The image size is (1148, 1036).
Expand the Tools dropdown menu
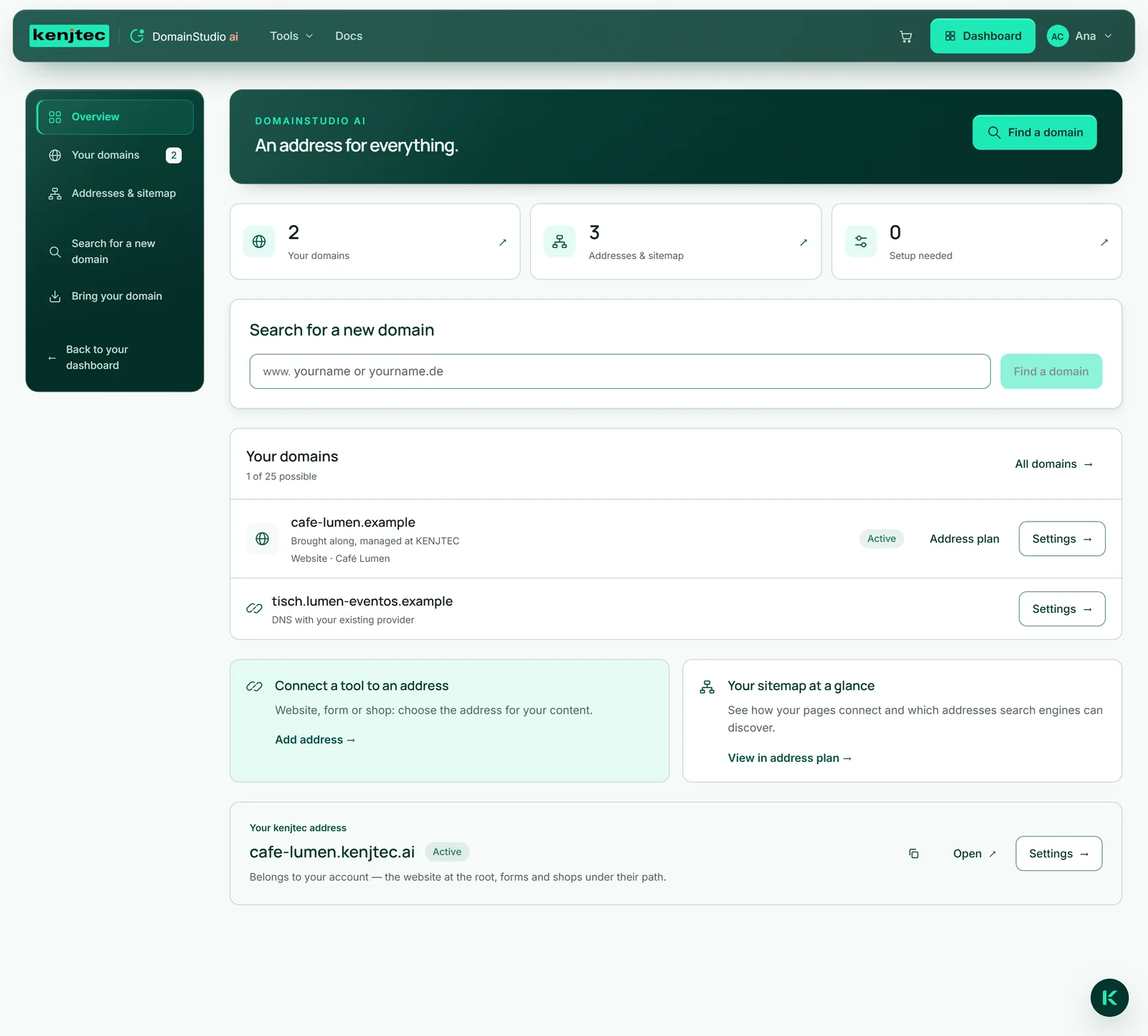(x=291, y=36)
